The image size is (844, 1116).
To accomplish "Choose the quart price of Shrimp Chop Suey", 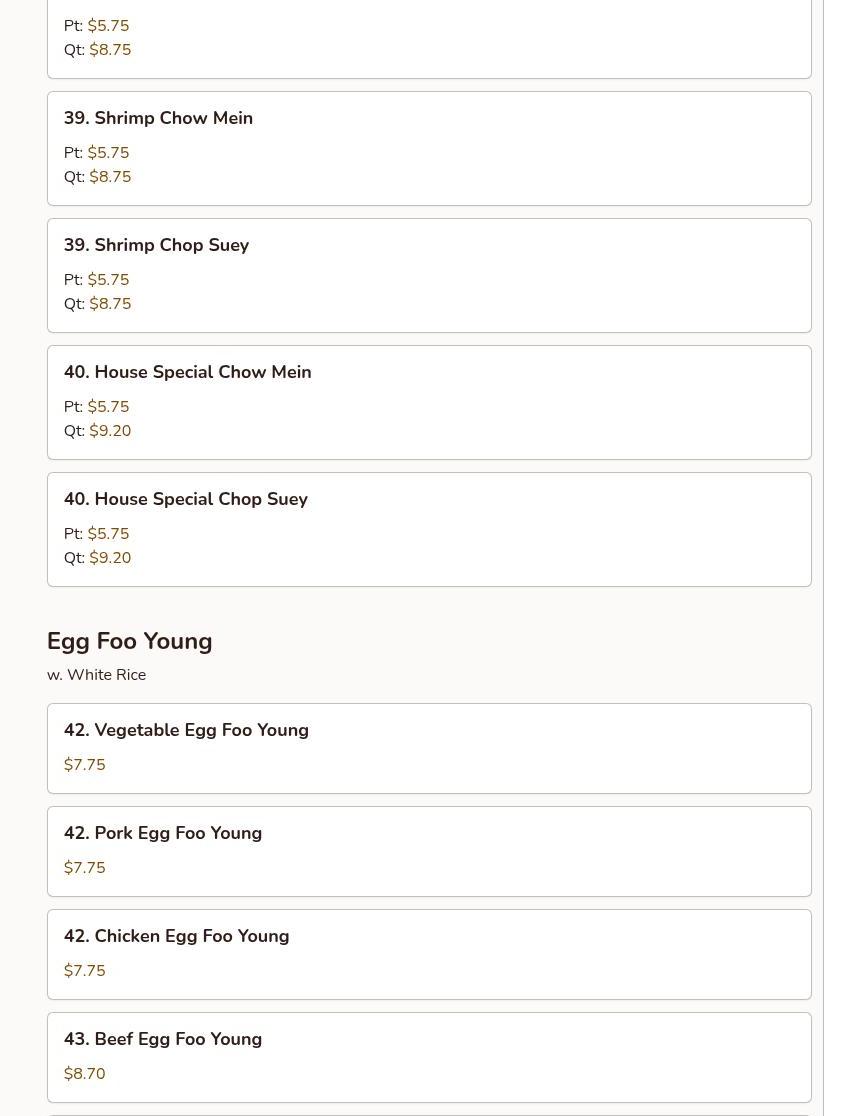I will tap(110, 304).
